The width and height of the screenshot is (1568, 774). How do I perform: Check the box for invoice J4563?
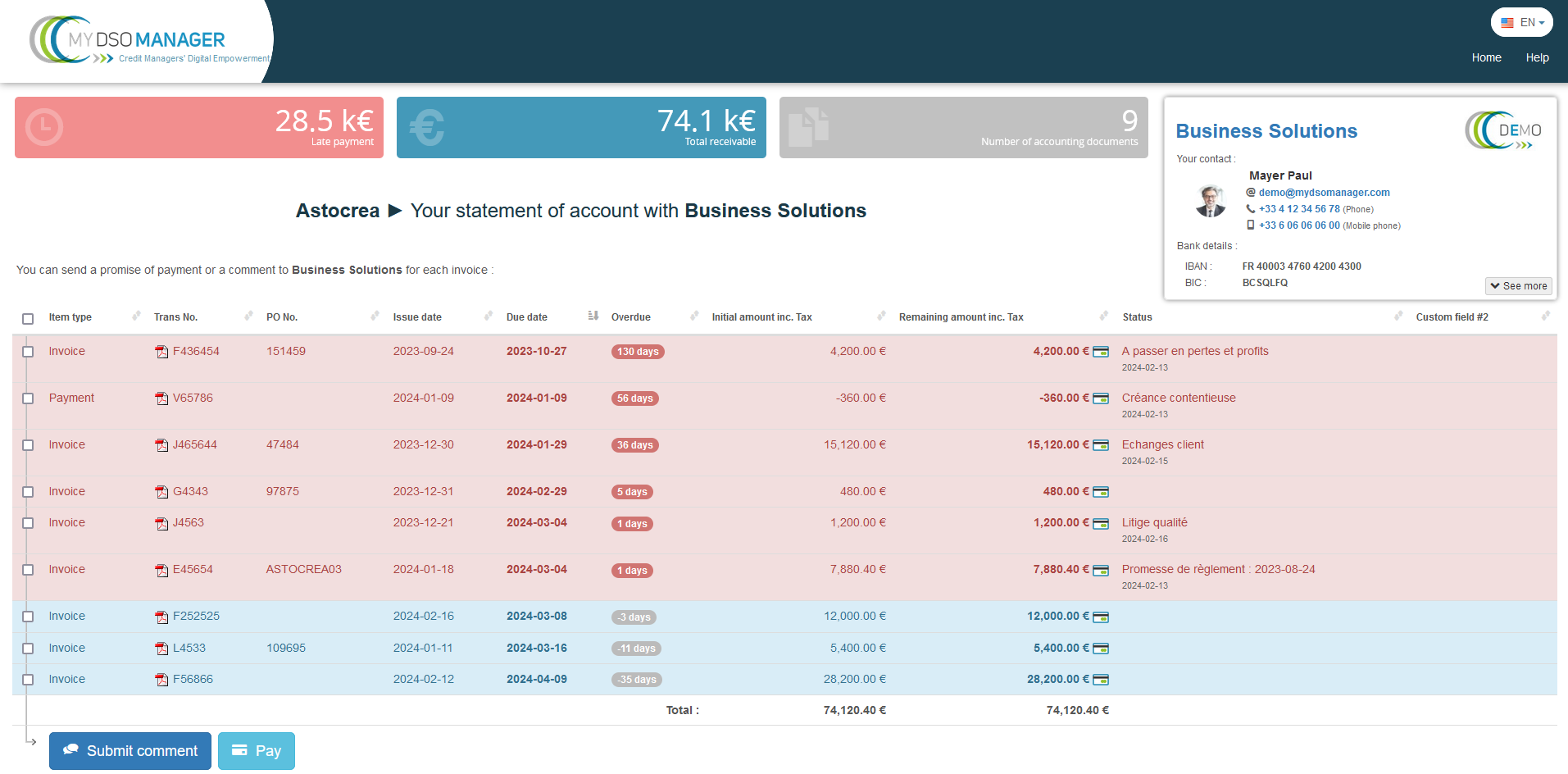[28, 523]
